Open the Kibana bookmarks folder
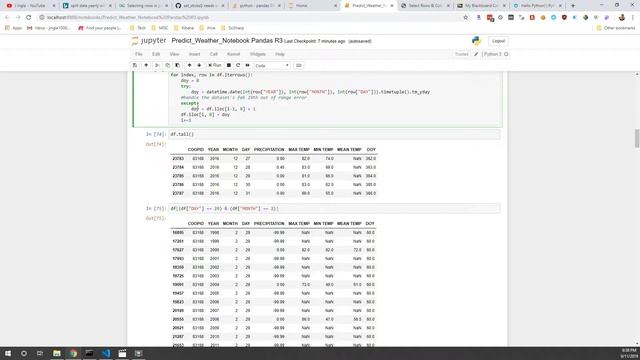 coord(184,28)
